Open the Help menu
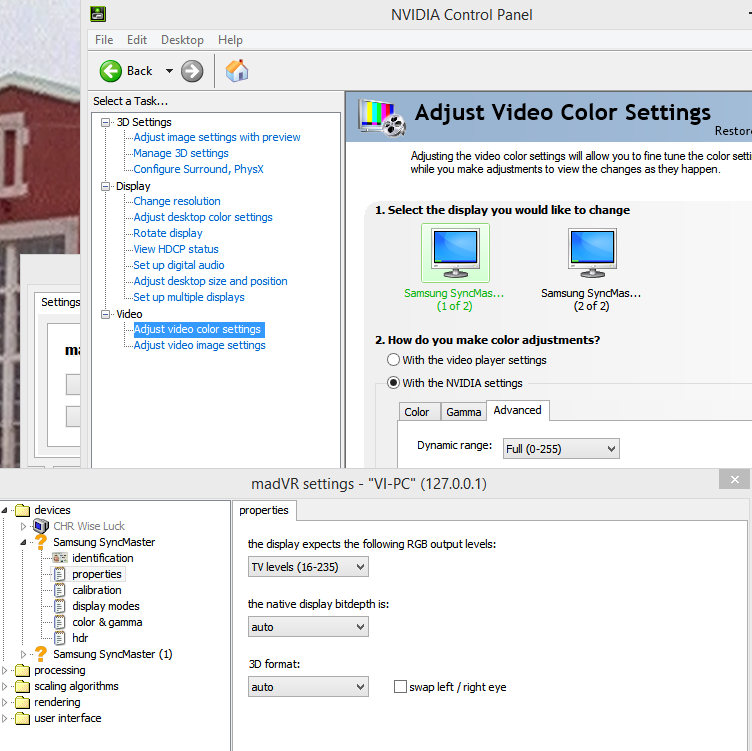Viewport: 752px width, 751px height. click(x=230, y=40)
